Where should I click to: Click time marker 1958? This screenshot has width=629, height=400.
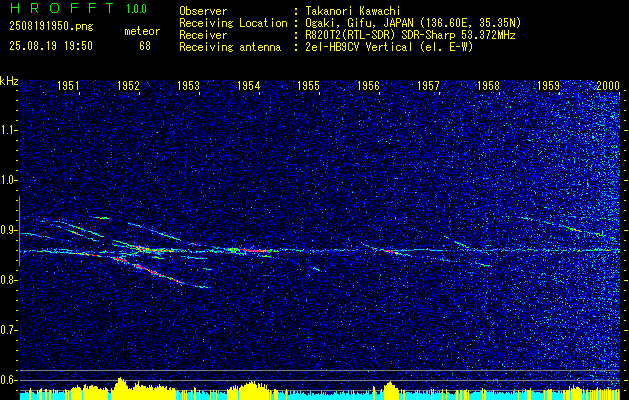(488, 85)
